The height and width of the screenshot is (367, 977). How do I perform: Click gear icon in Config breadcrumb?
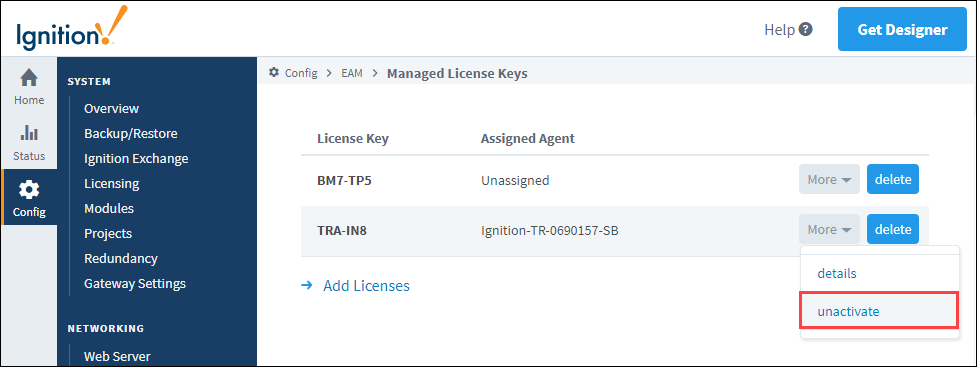(x=274, y=73)
